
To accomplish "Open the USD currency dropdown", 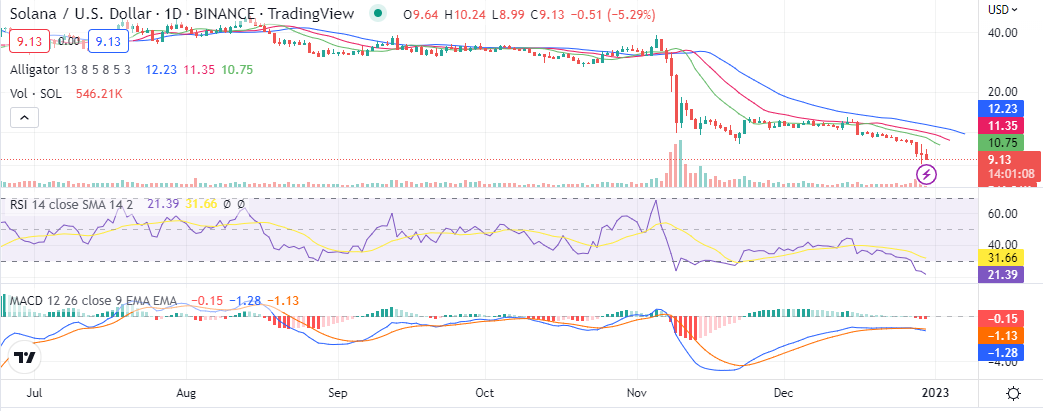I will point(1004,9).
